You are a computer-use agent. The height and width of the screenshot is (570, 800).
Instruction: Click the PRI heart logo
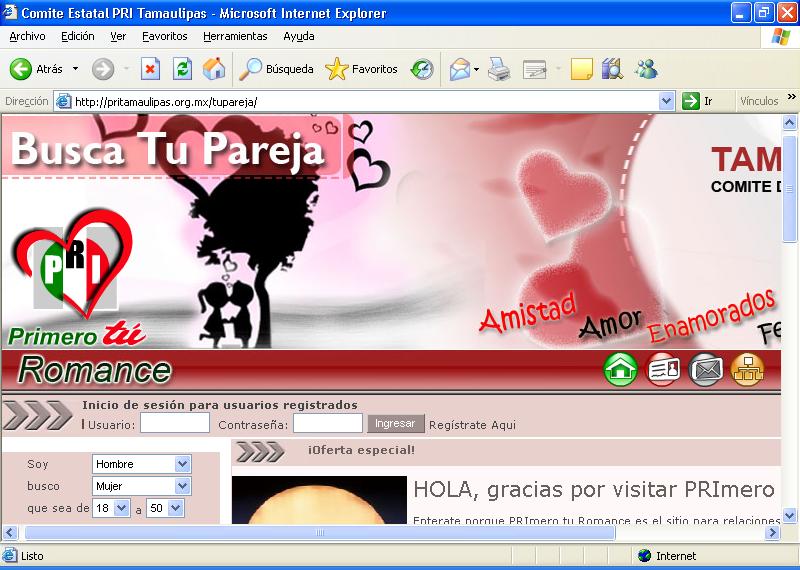[72, 263]
